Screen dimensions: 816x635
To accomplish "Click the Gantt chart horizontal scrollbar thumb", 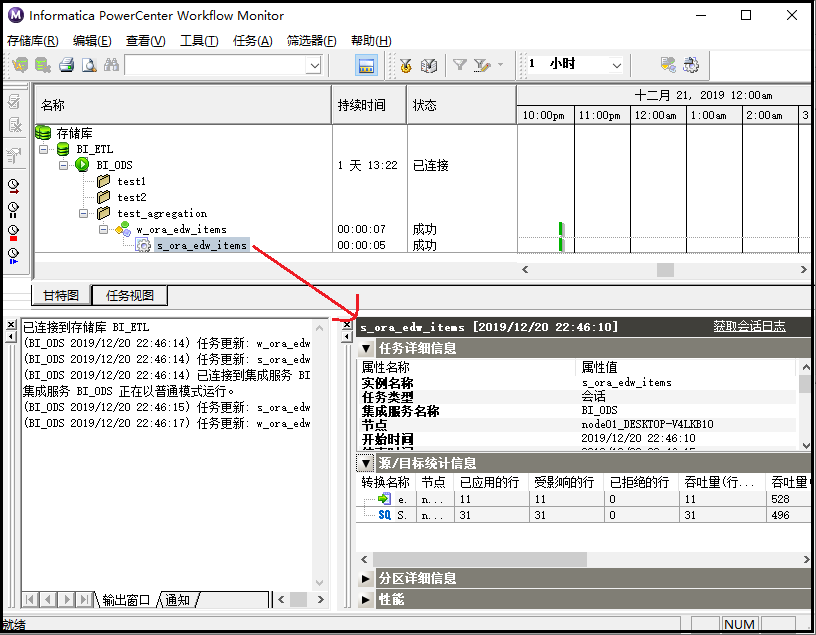I will pyautogui.click(x=665, y=270).
